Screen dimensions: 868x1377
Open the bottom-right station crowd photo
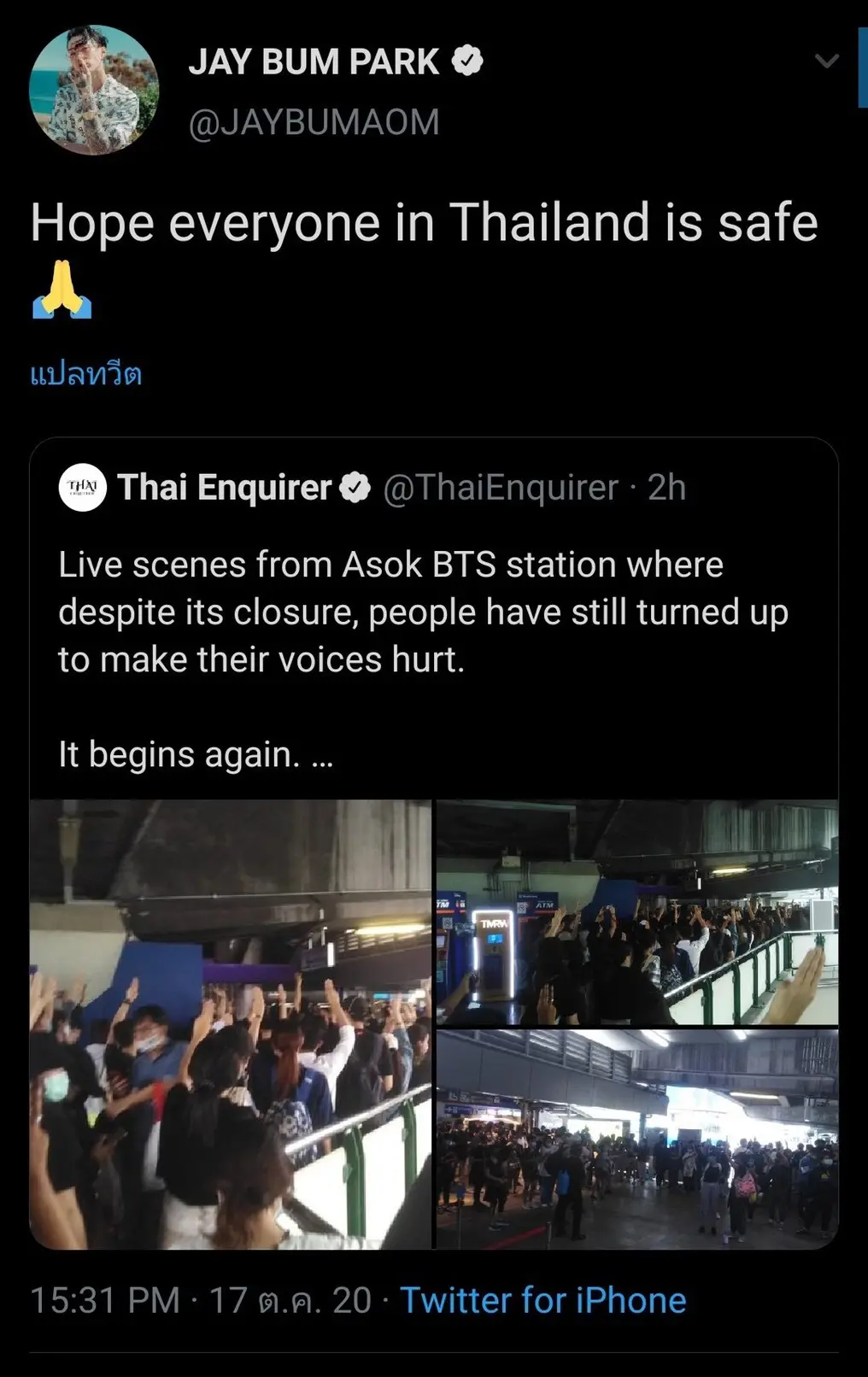click(637, 1140)
